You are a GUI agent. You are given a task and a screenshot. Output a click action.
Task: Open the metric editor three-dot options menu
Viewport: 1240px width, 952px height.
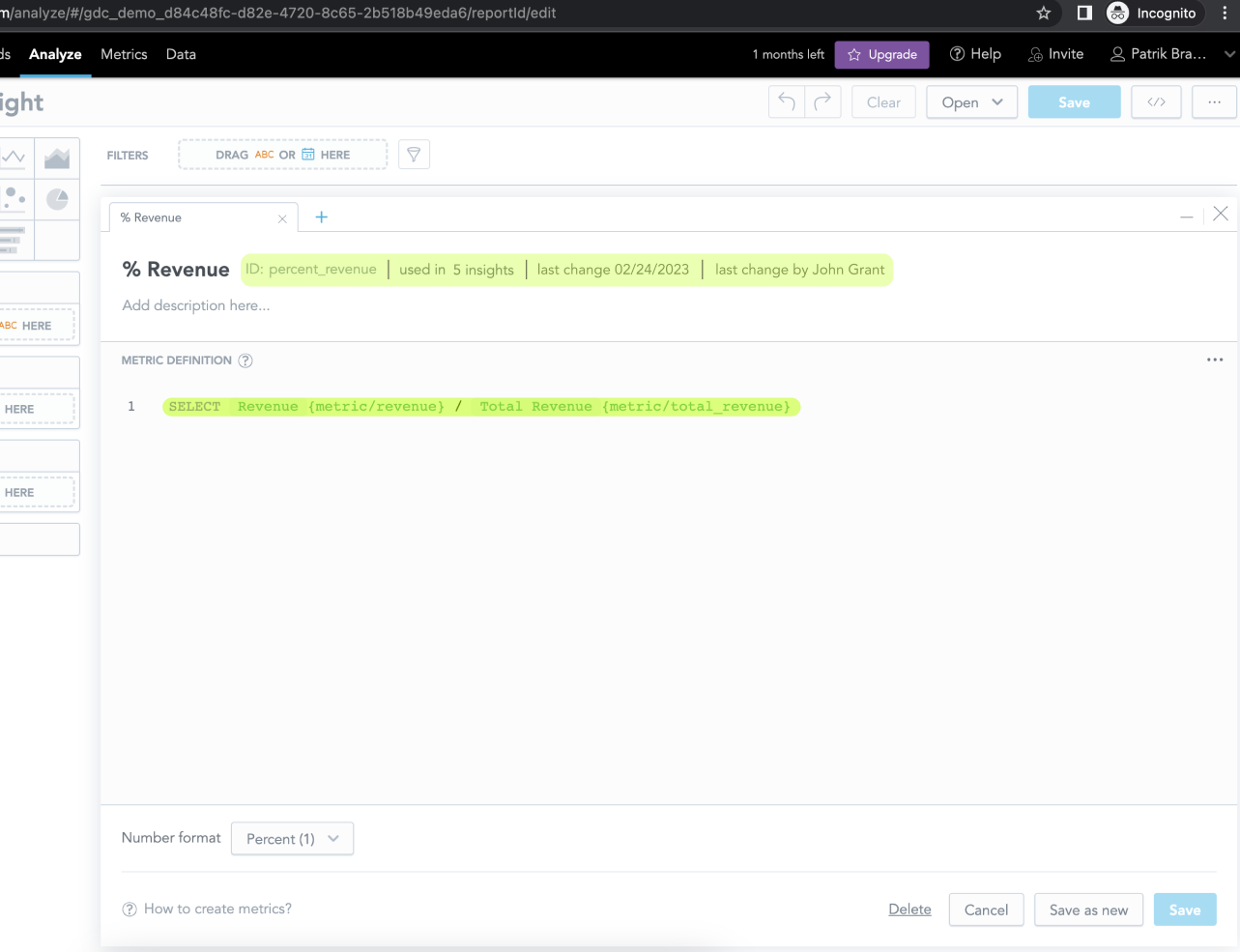pos(1214,360)
